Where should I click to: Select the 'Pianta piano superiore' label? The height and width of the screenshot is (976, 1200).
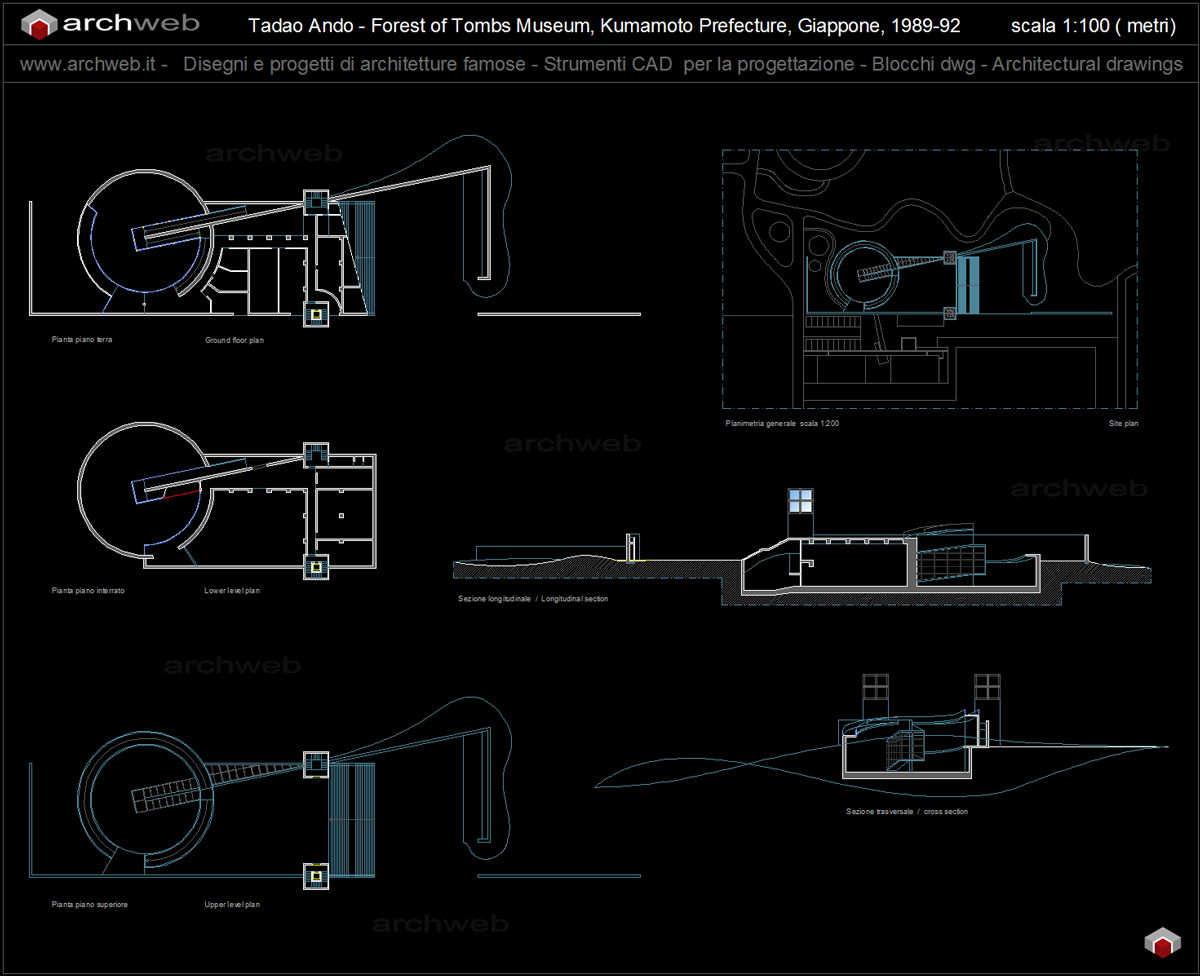[90, 904]
